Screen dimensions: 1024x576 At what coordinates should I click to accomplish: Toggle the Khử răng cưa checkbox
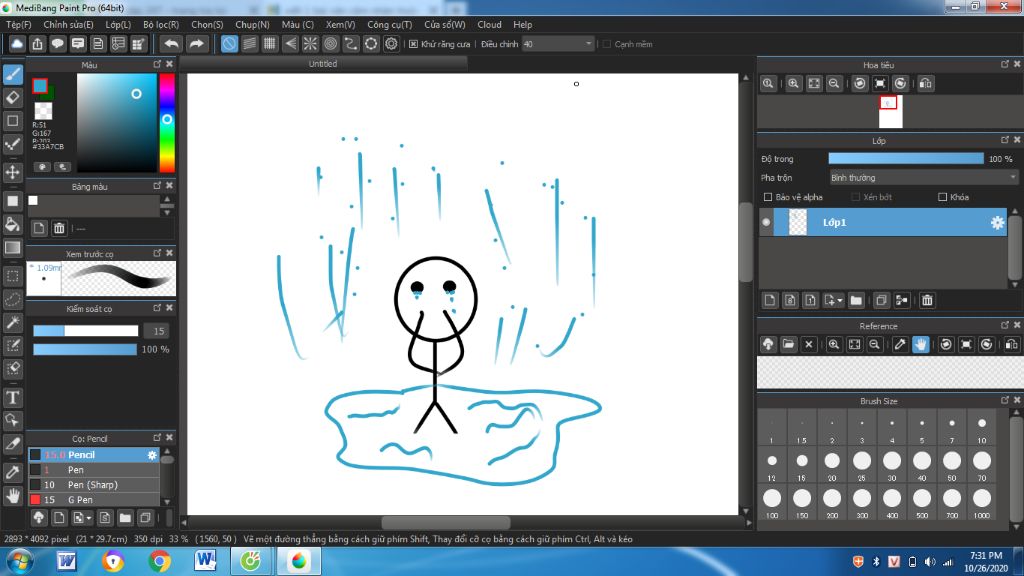pyautogui.click(x=413, y=44)
